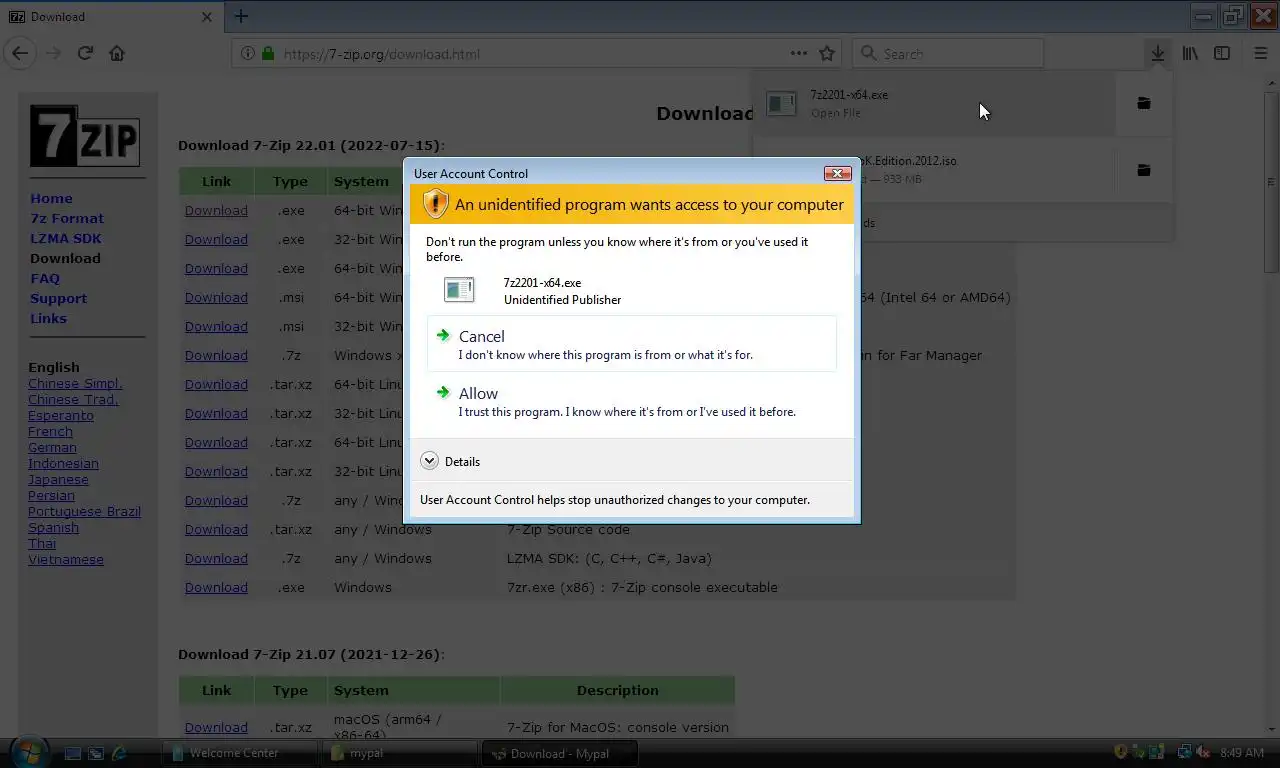Switch language to Esperanto

pyautogui.click(x=61, y=415)
